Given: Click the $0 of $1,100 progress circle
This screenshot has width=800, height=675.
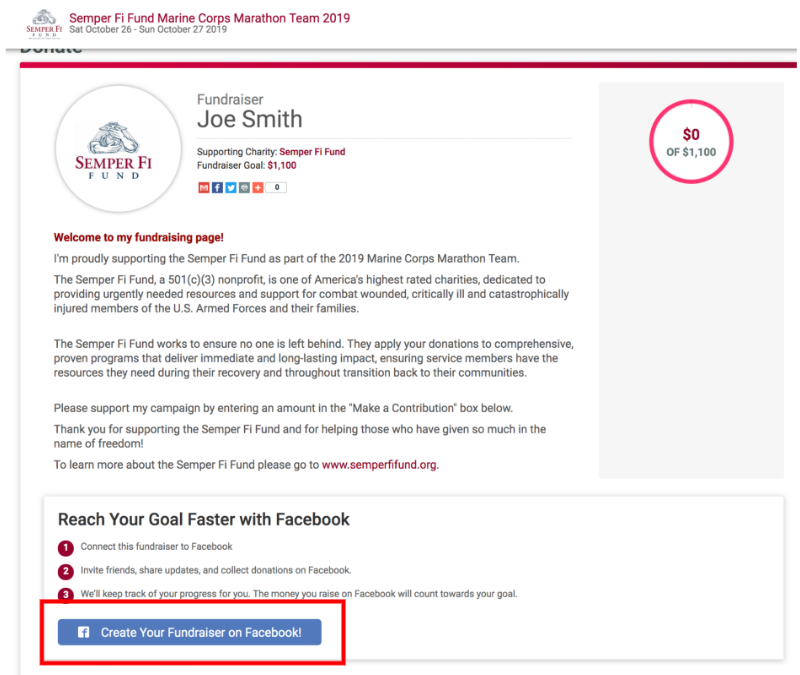Looking at the screenshot, I should coord(691,142).
